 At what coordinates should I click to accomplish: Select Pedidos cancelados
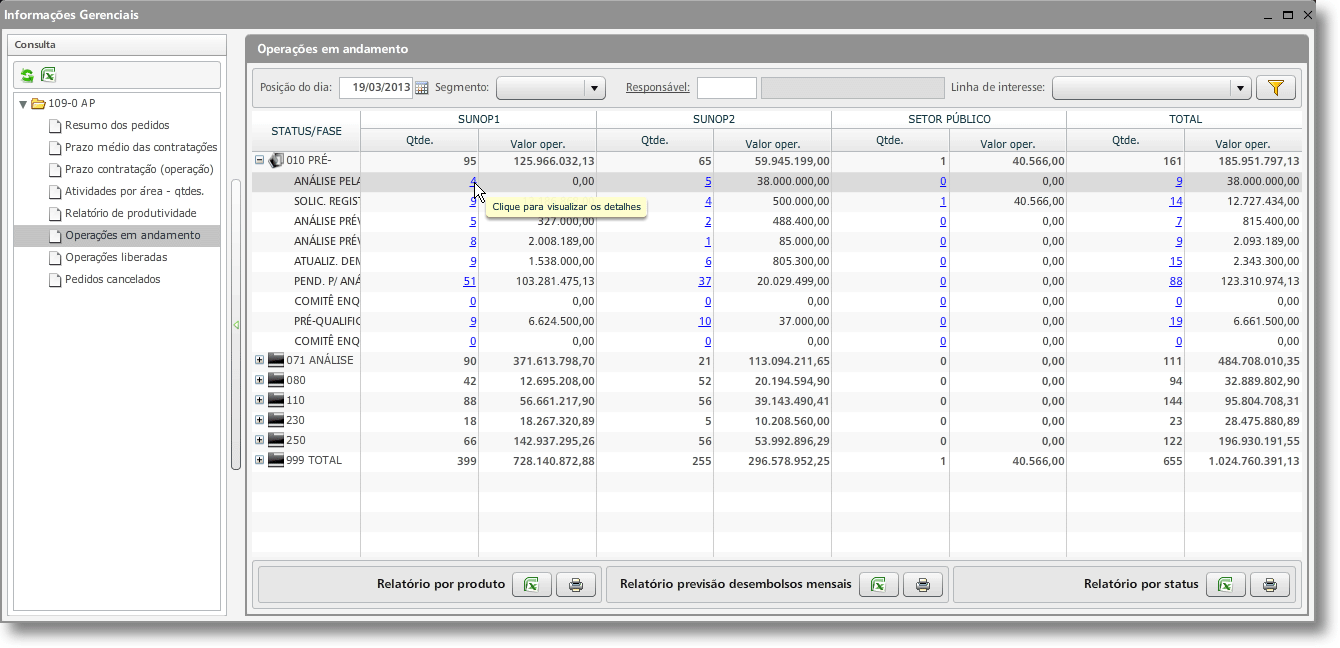(x=113, y=279)
